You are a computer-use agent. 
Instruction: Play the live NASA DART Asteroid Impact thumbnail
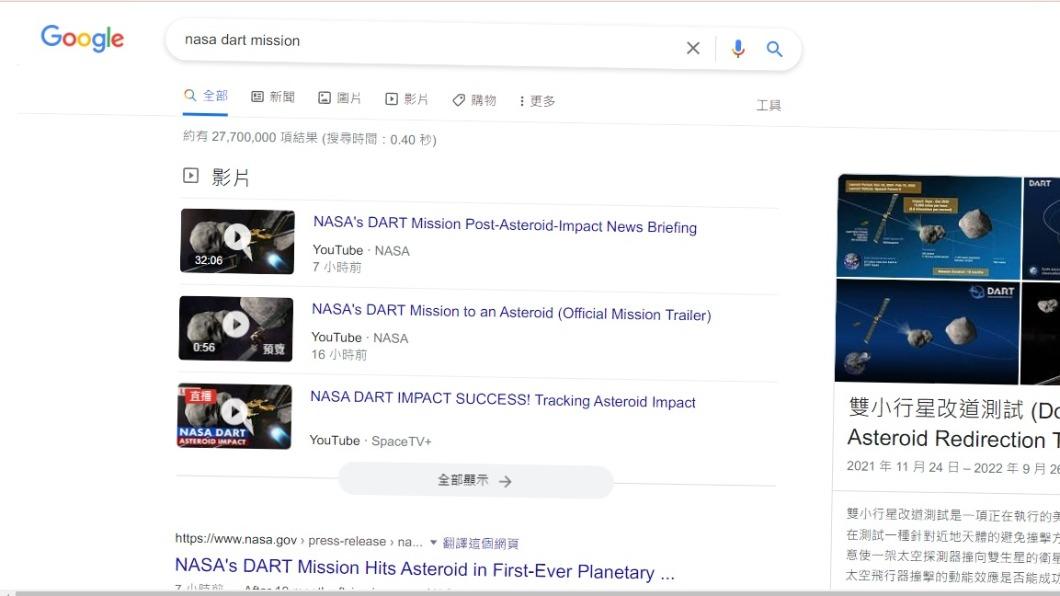click(x=234, y=416)
